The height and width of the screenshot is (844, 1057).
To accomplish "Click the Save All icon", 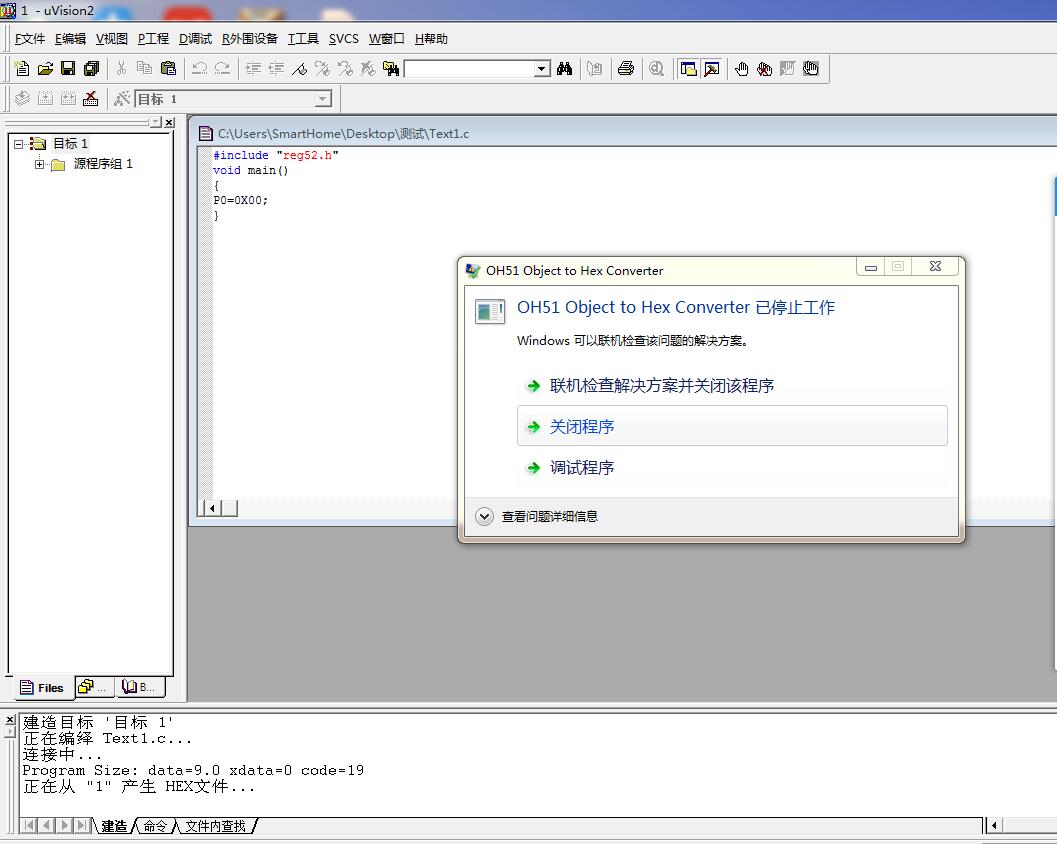I will (x=92, y=68).
